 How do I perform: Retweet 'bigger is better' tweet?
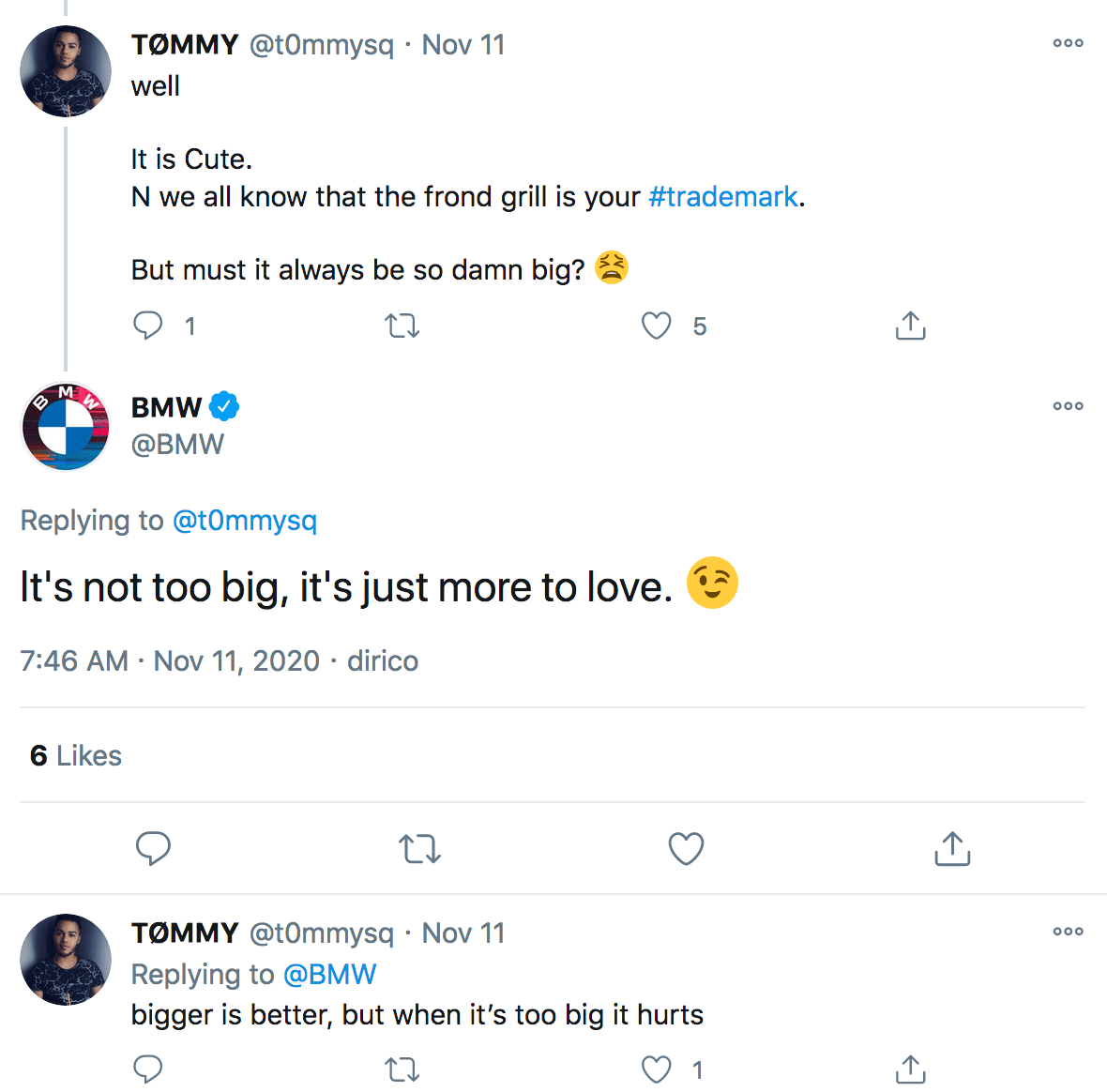tap(402, 1069)
